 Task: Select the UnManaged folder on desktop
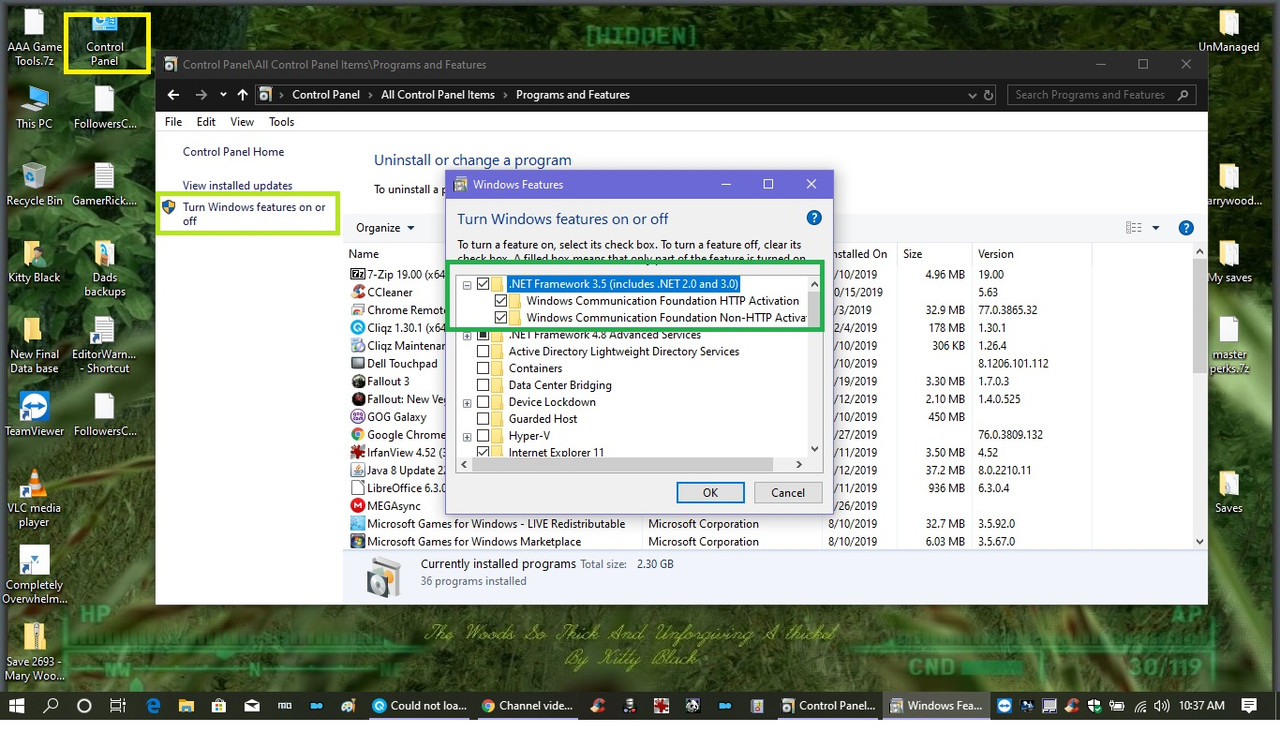pos(1229,31)
